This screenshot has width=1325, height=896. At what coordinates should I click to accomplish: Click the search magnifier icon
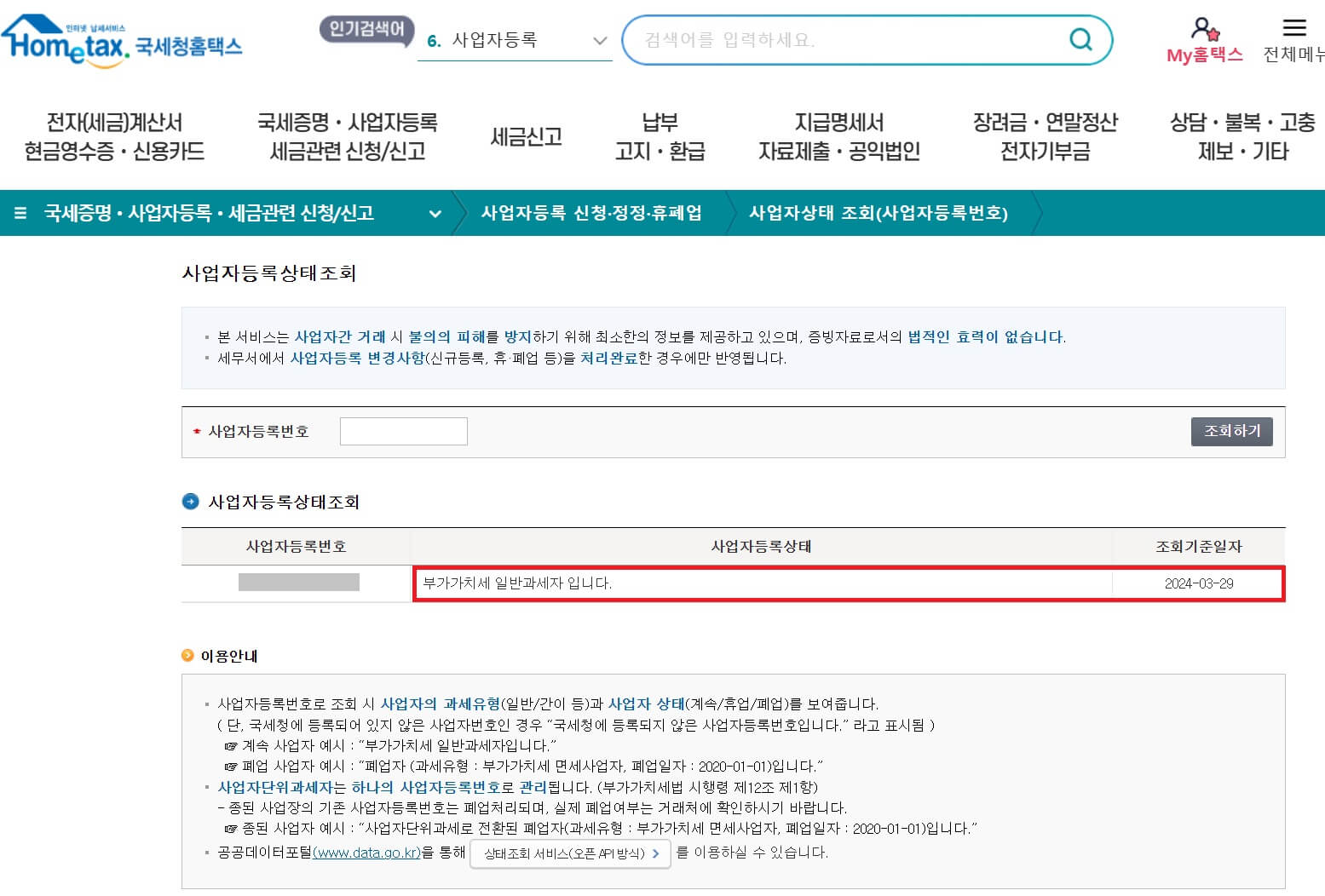pyautogui.click(x=1080, y=38)
